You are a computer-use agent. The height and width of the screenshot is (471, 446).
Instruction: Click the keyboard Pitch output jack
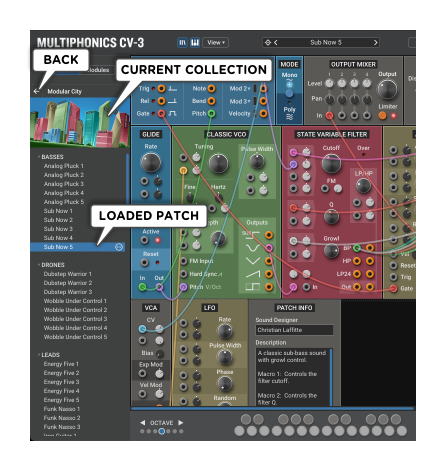click(x=211, y=114)
